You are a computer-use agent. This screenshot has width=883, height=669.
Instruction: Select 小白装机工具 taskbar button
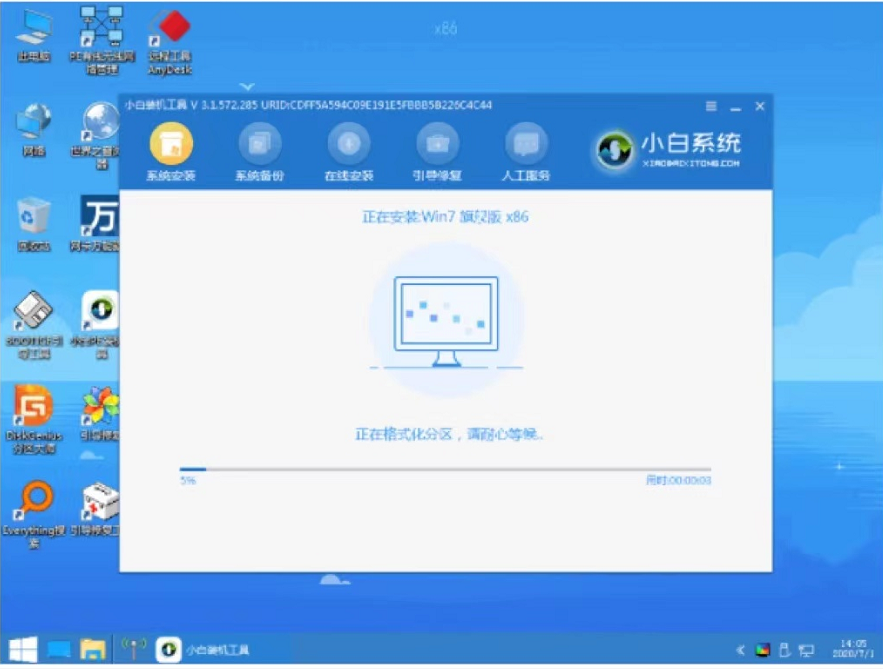click(203, 650)
